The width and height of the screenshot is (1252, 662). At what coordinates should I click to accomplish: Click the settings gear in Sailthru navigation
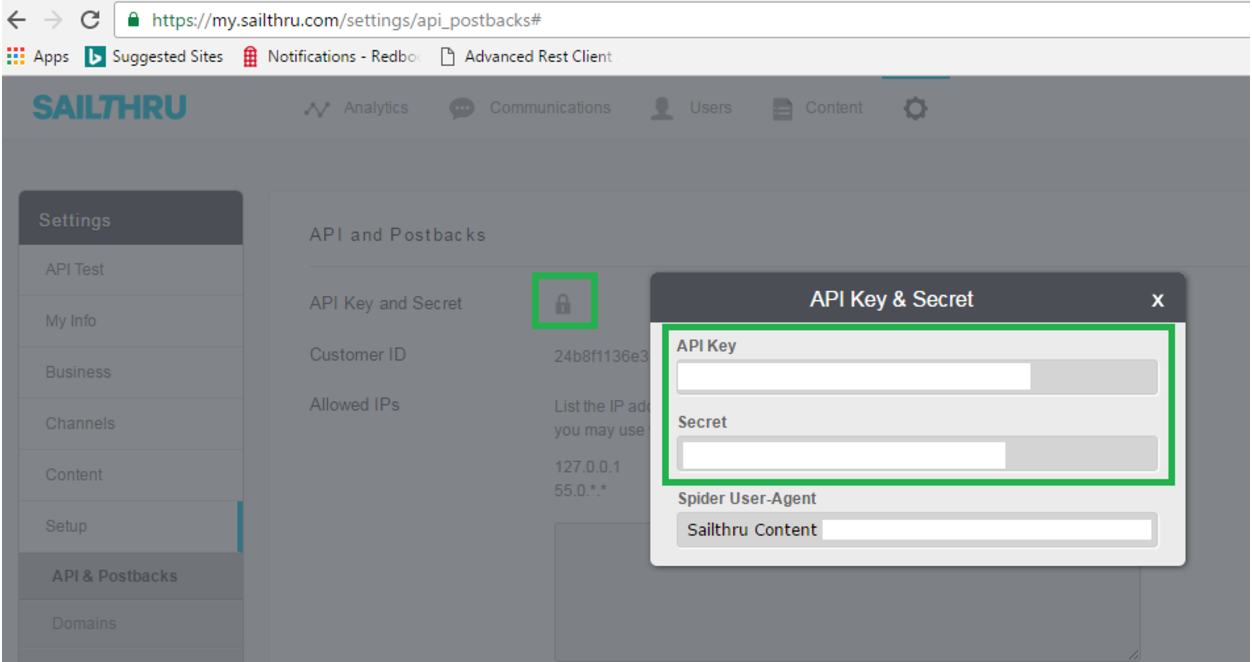pyautogui.click(x=914, y=107)
